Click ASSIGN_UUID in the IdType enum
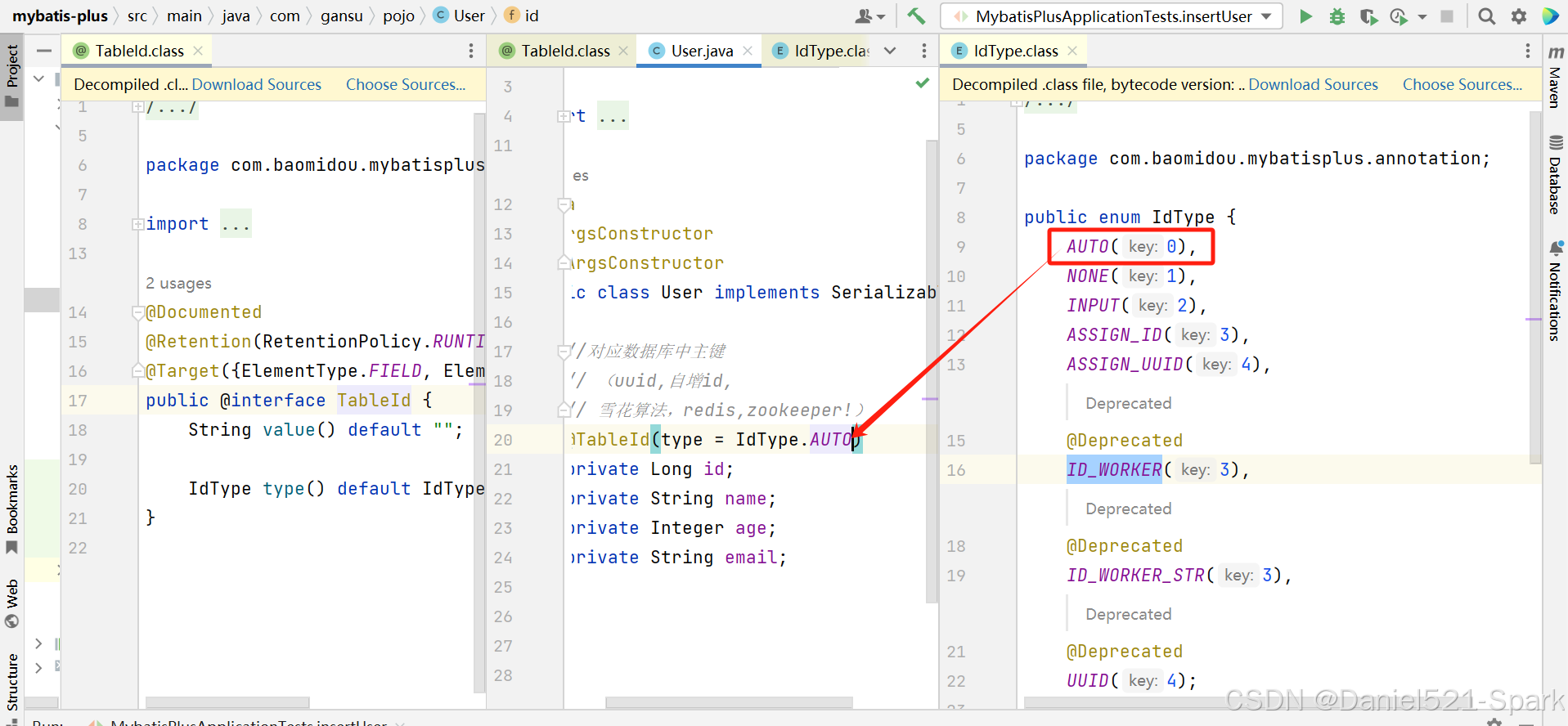This screenshot has height=726, width=1568. click(1125, 364)
